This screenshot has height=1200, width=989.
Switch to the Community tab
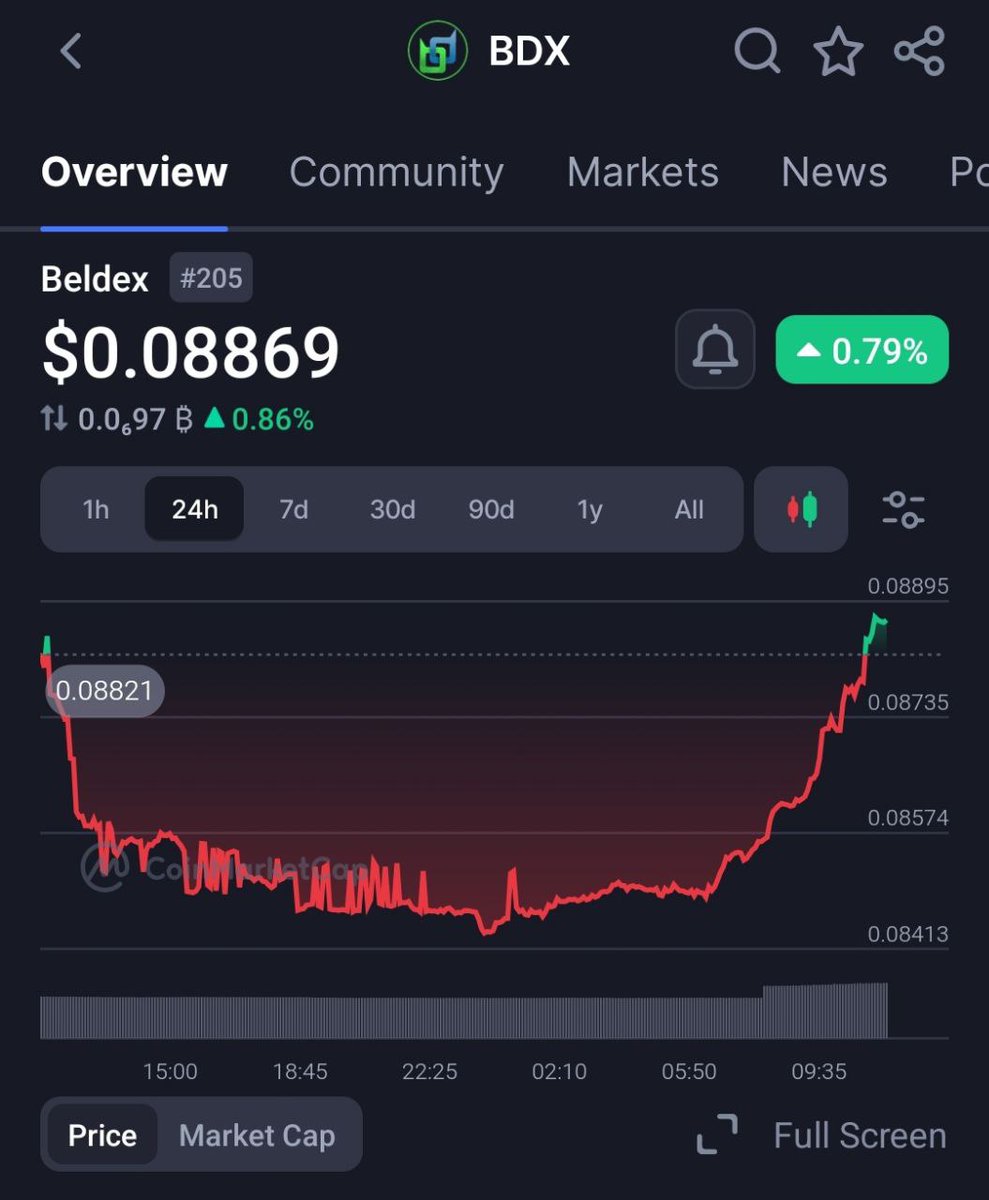coord(396,172)
